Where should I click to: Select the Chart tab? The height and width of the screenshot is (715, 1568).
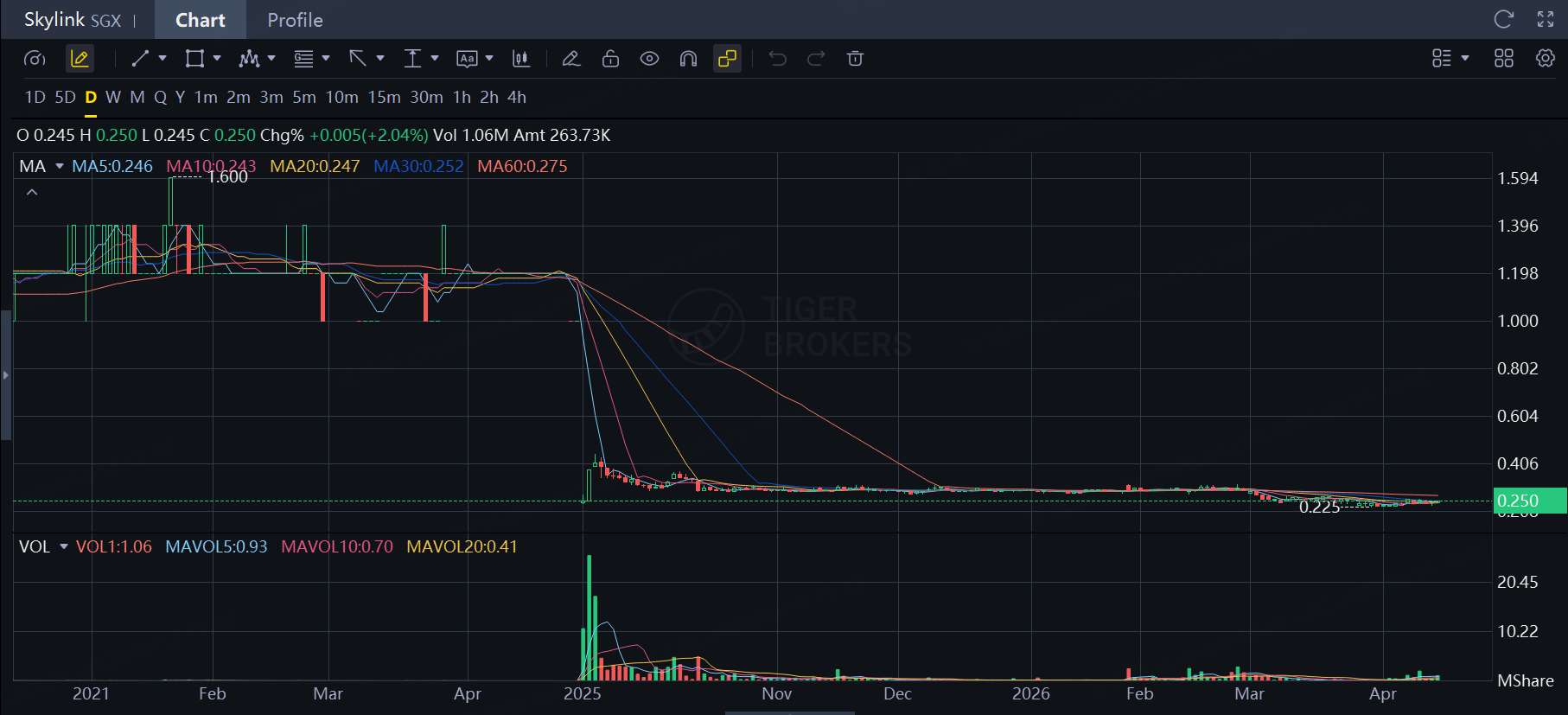(200, 20)
